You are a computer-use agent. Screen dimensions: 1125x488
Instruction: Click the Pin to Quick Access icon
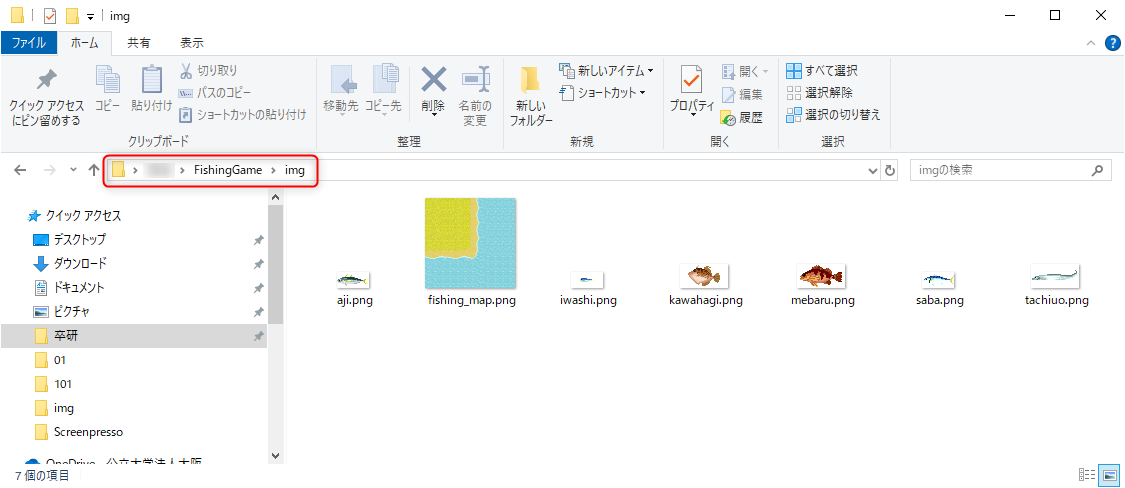tap(46, 82)
